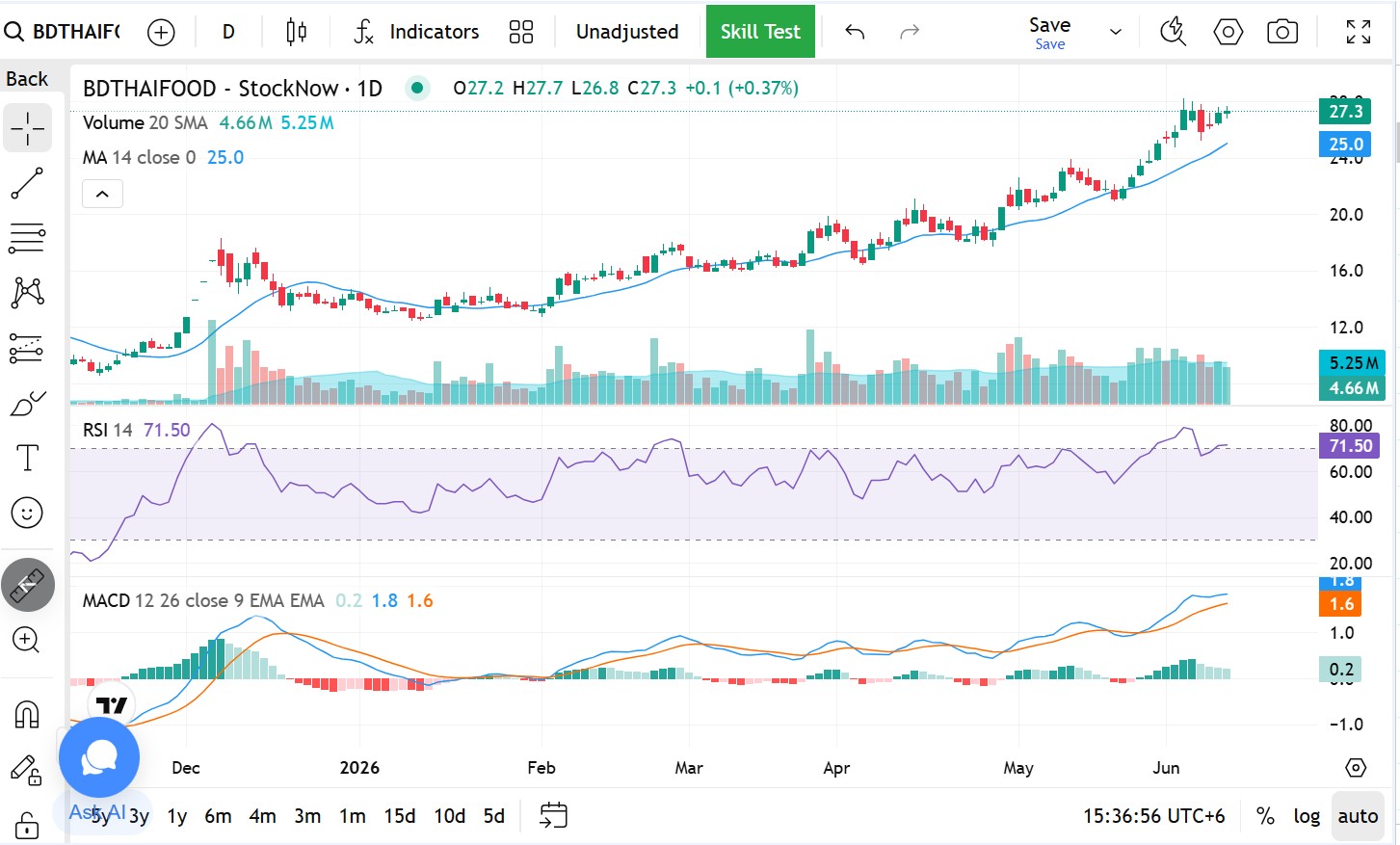The width and height of the screenshot is (1400, 845).
Task: Open the D interval selector
Action: [x=228, y=32]
